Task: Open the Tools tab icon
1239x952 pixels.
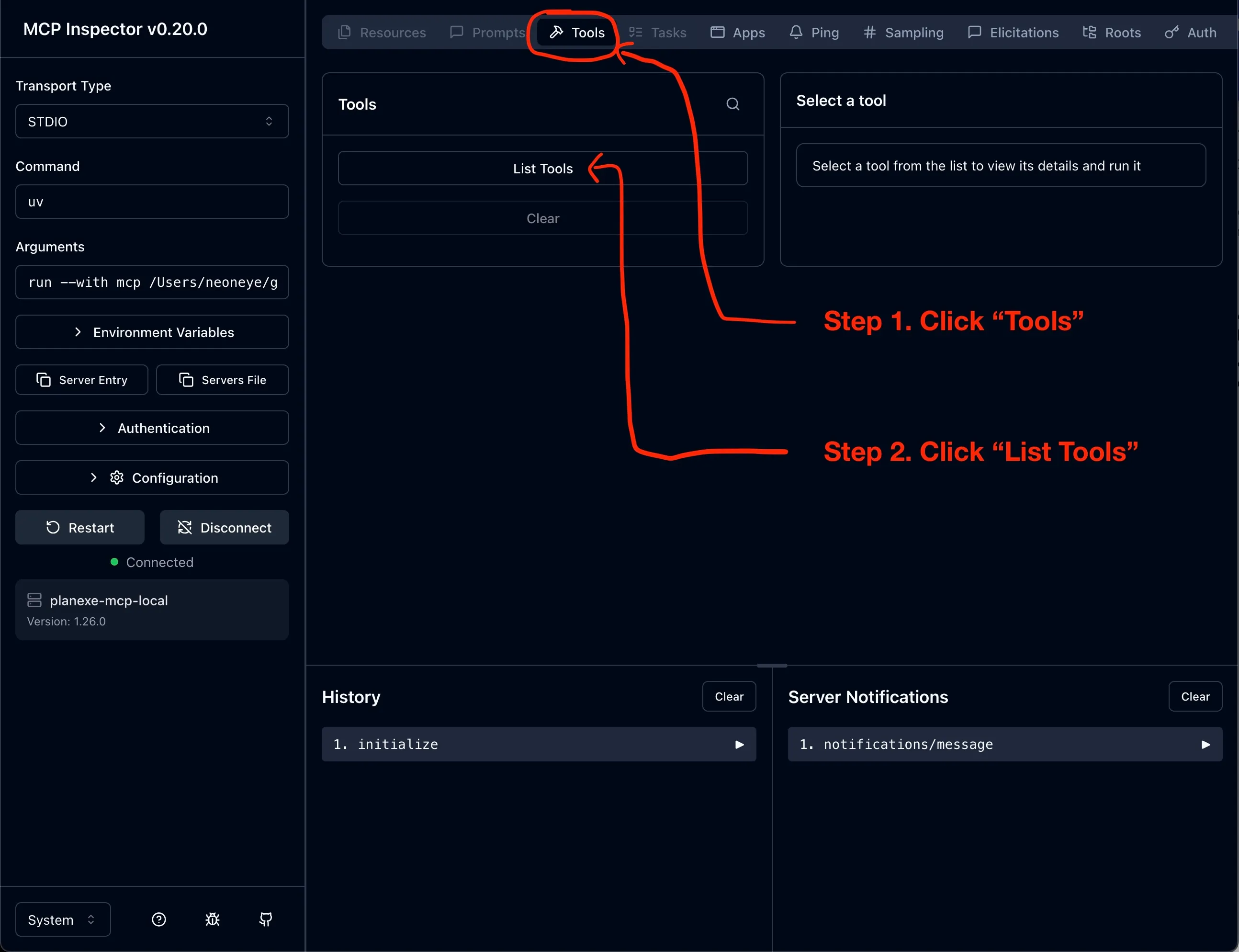Action: 557,32
